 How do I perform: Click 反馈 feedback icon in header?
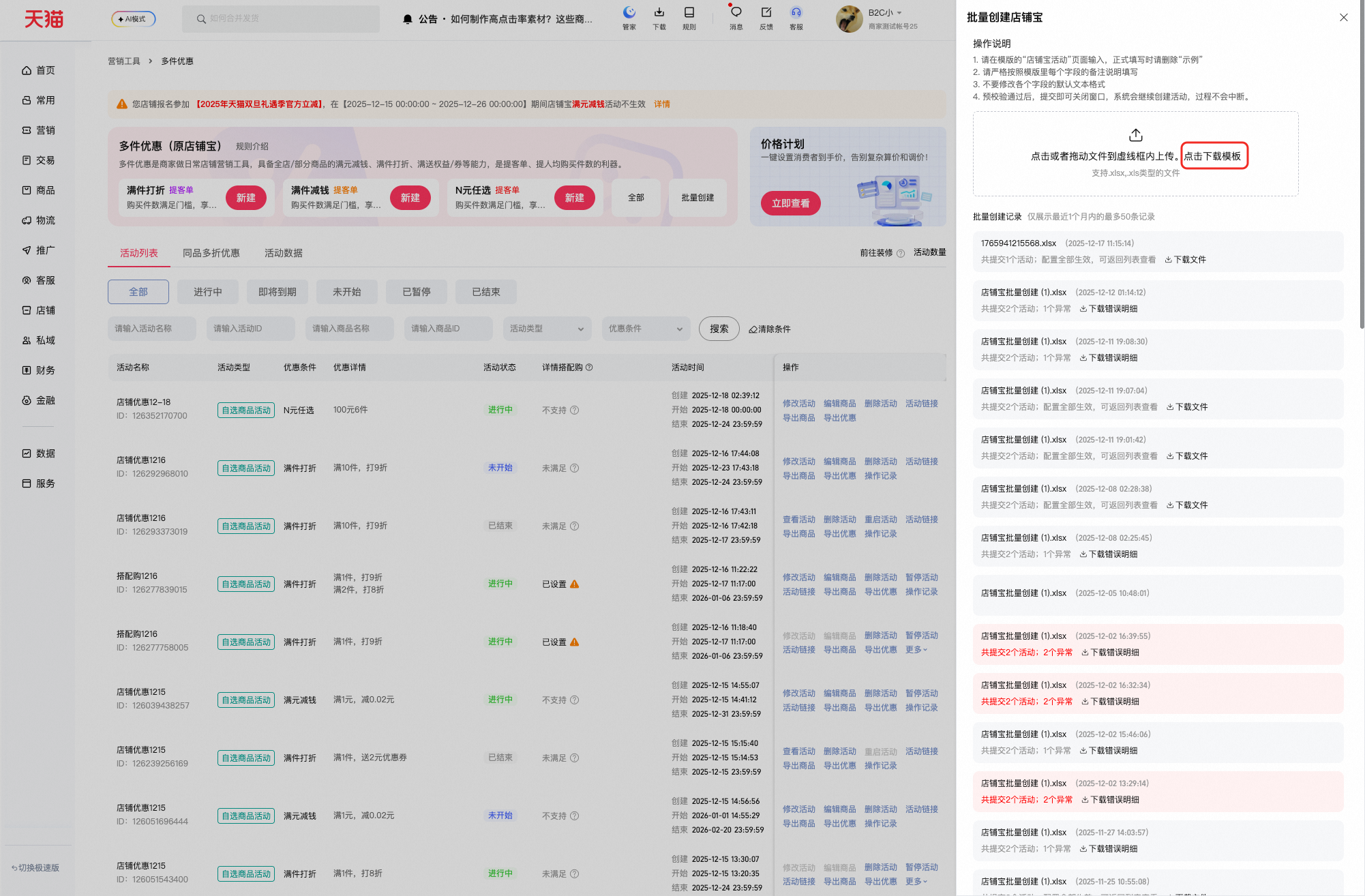[x=766, y=12]
